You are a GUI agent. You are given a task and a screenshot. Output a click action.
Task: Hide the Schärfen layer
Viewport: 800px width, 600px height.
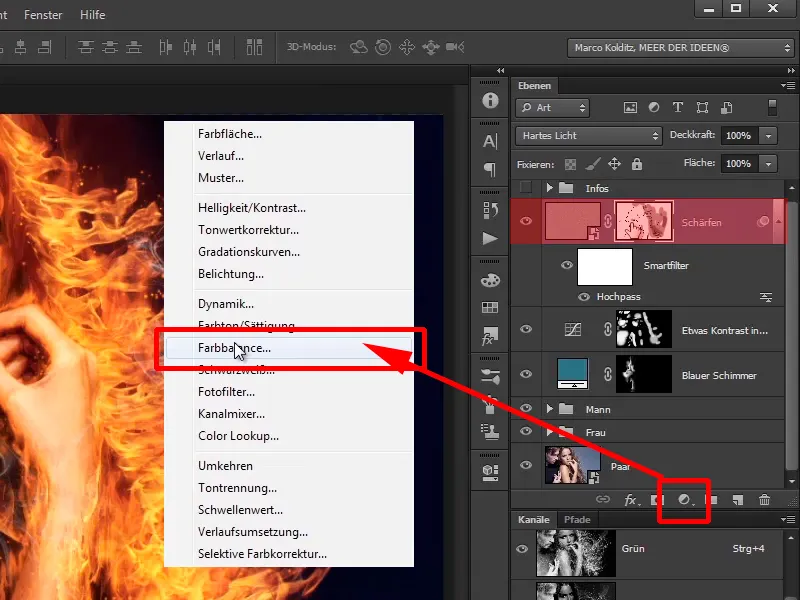[x=526, y=221]
